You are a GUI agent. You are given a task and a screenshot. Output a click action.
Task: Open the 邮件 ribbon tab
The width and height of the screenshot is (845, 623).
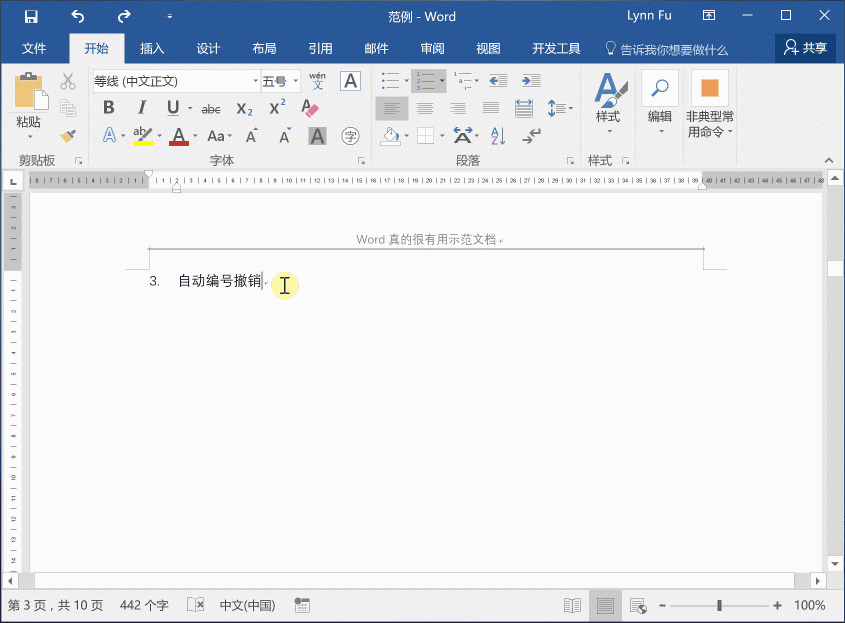[375, 47]
